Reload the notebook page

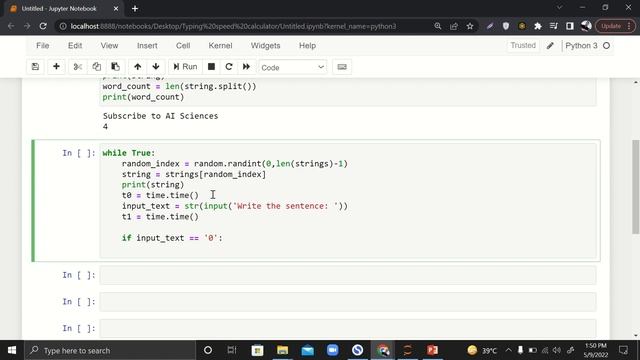(43, 26)
